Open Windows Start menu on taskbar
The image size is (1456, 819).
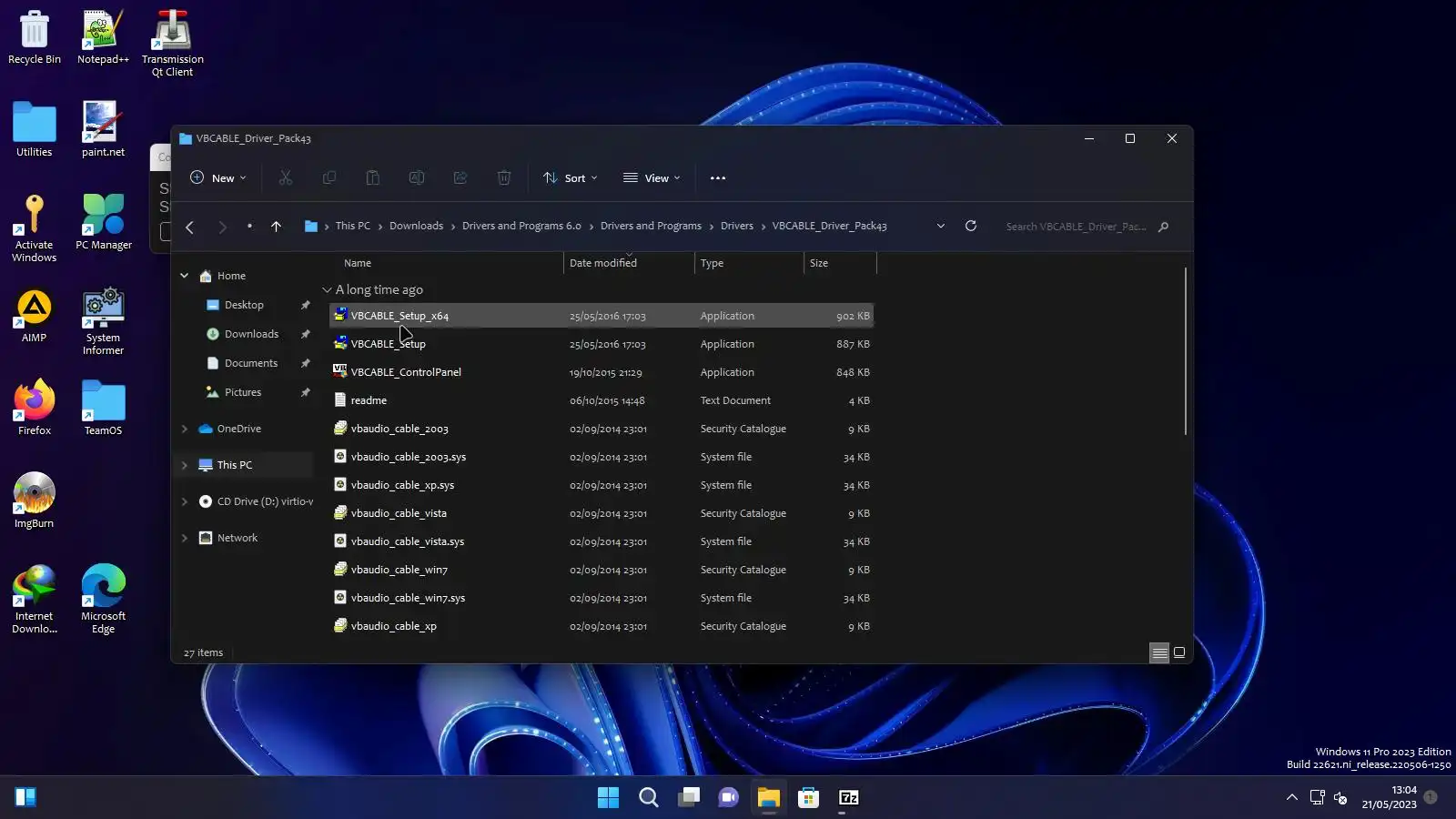(x=608, y=798)
